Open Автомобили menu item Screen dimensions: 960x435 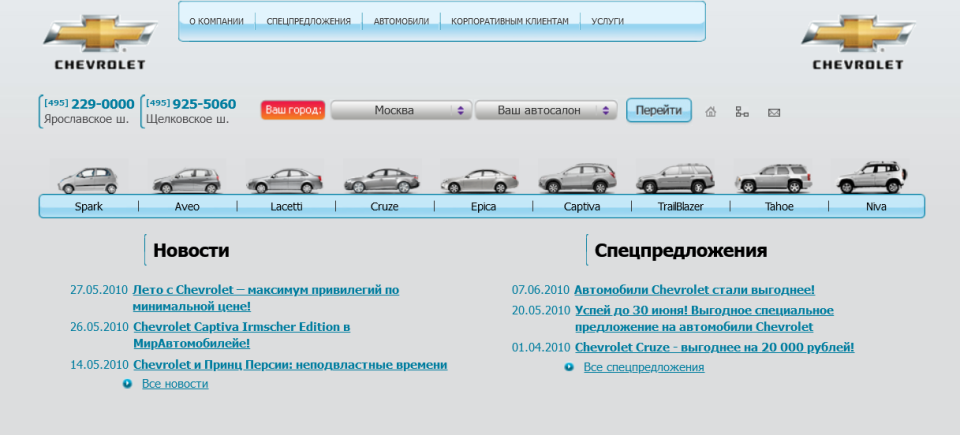401,21
